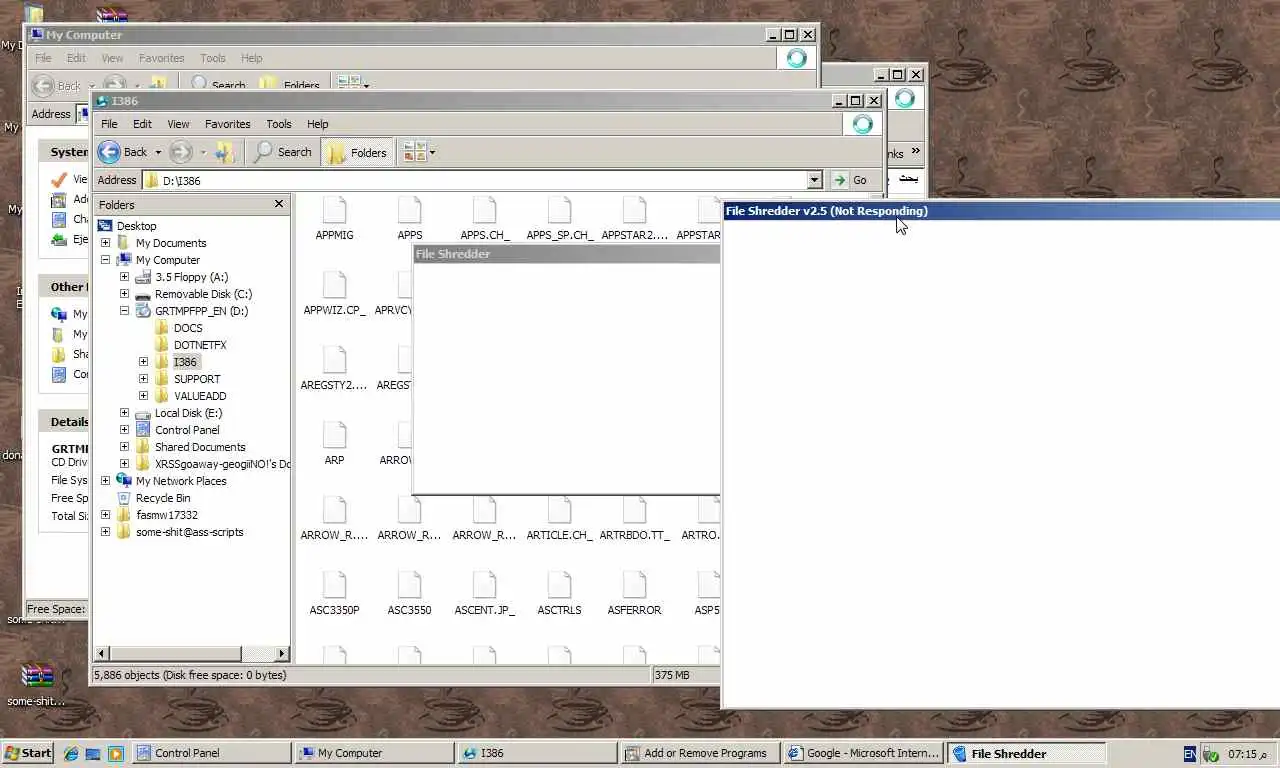The height and width of the screenshot is (768, 1280).
Task: Click Folders pane scrollbar left arrow
Action: point(100,654)
